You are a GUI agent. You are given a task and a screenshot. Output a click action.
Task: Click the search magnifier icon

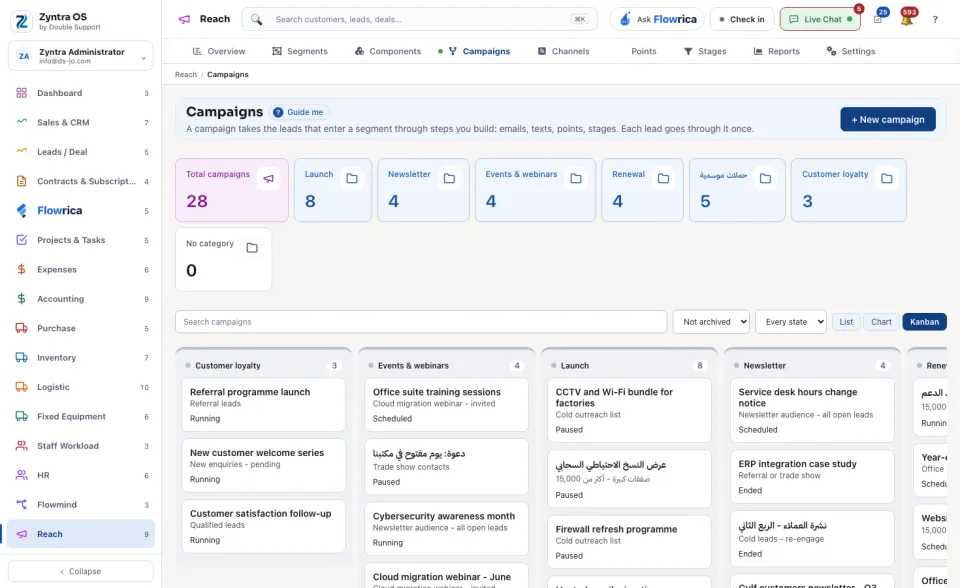257,20
